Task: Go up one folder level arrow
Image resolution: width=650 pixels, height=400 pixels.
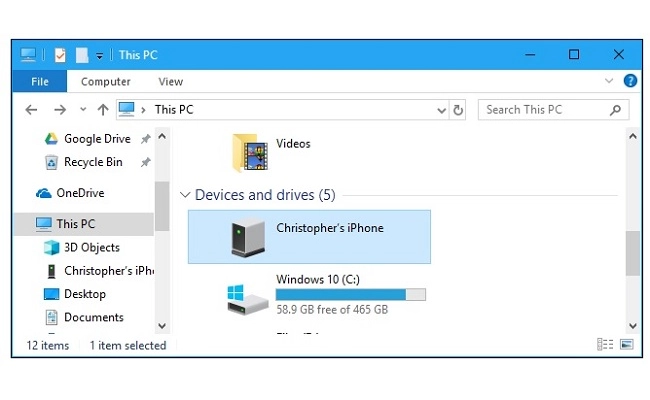Action: 102,110
